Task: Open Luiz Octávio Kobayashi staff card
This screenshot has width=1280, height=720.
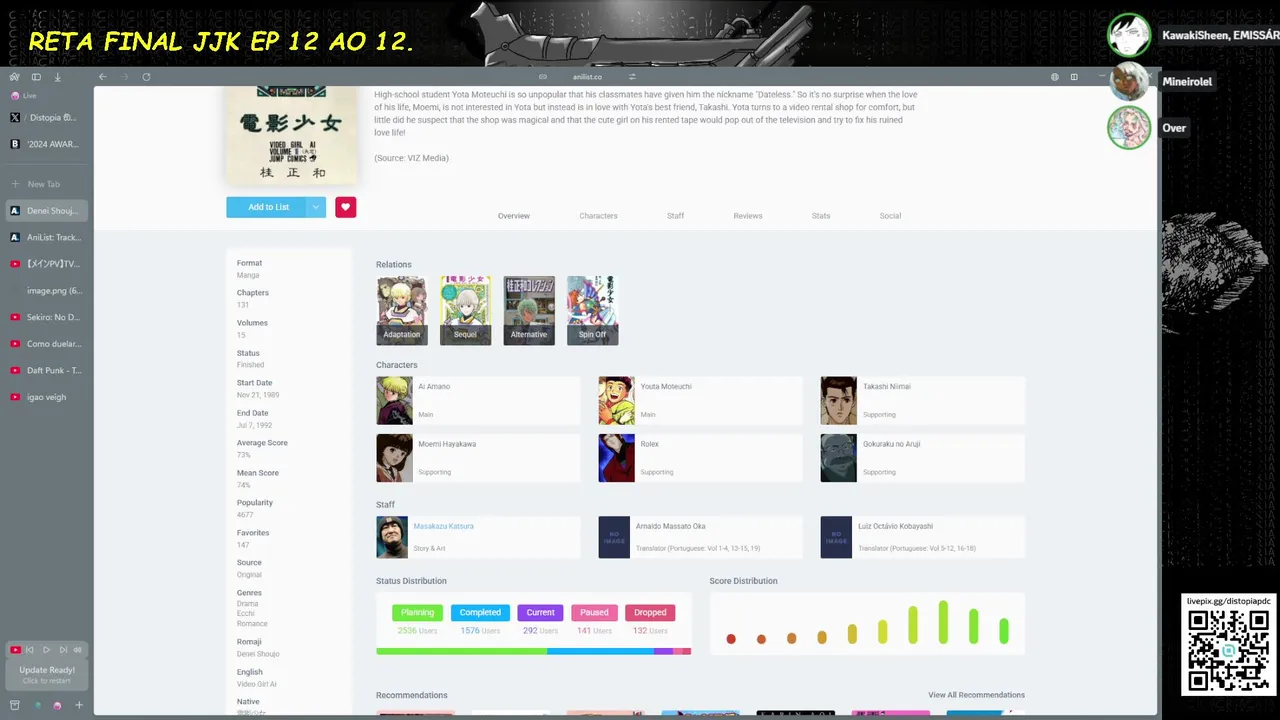Action: (x=922, y=537)
